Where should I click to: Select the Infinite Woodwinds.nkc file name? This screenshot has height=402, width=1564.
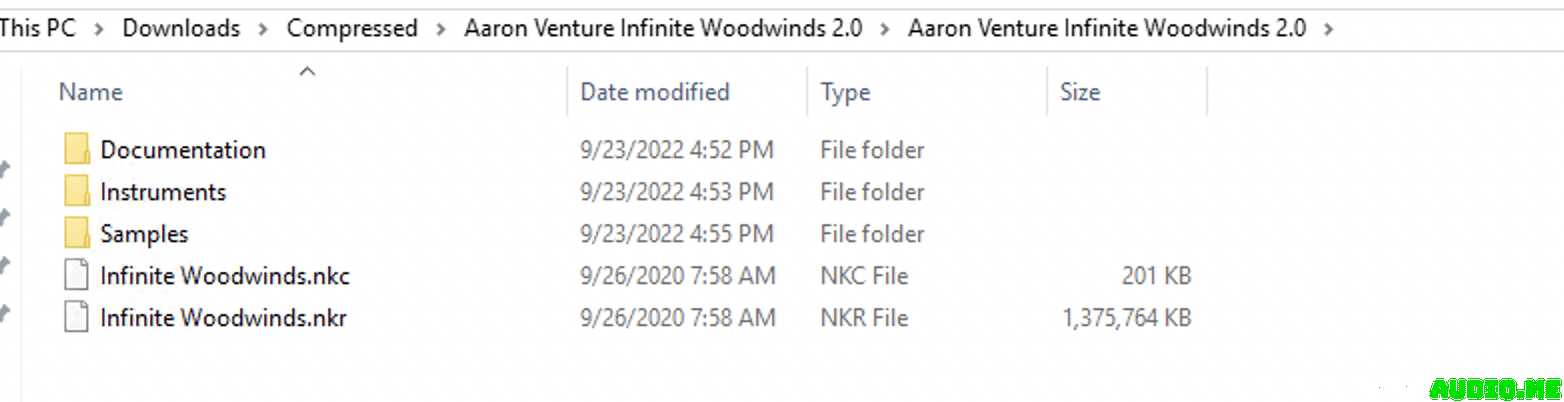[225, 276]
